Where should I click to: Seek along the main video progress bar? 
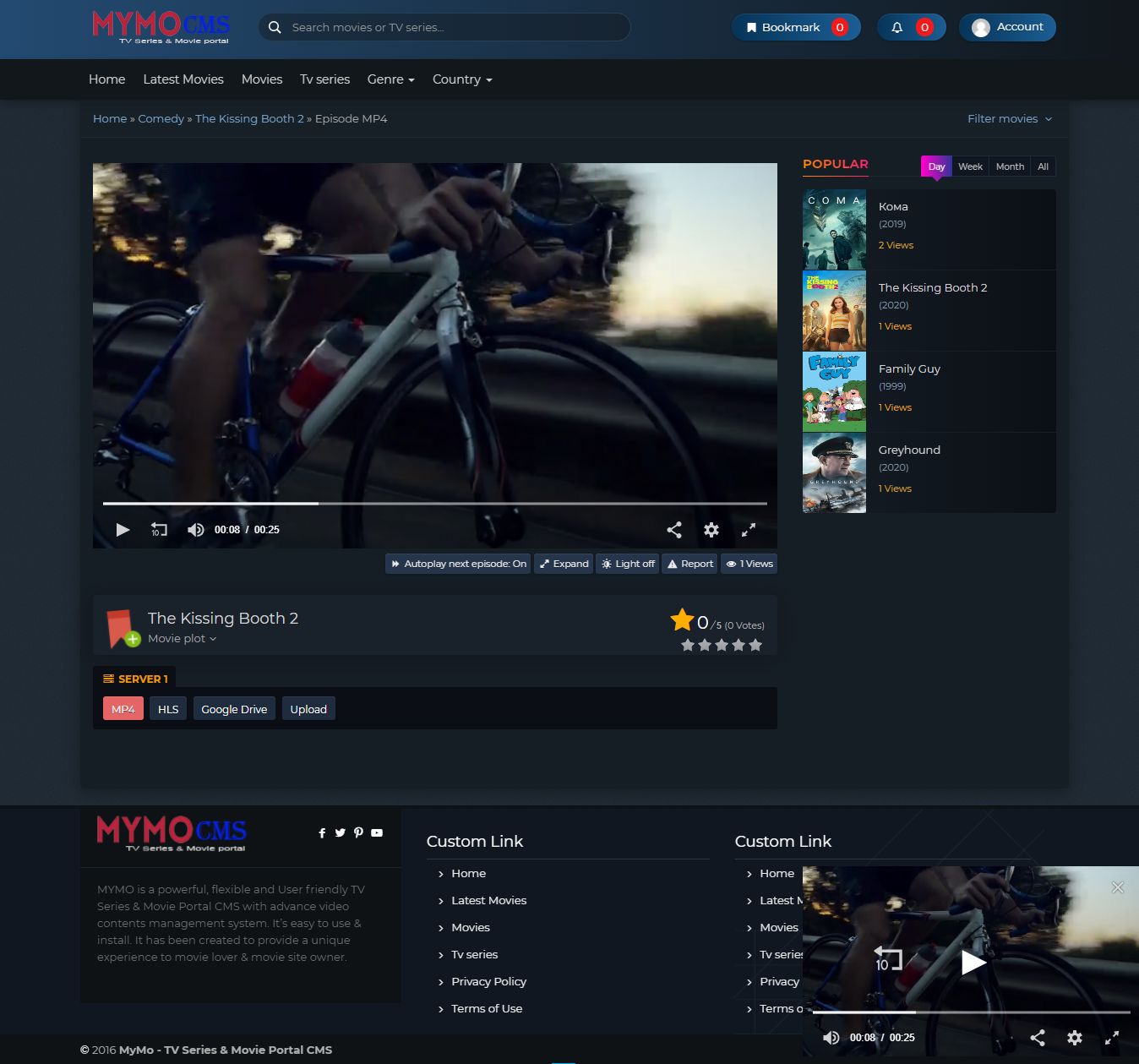tap(435, 504)
